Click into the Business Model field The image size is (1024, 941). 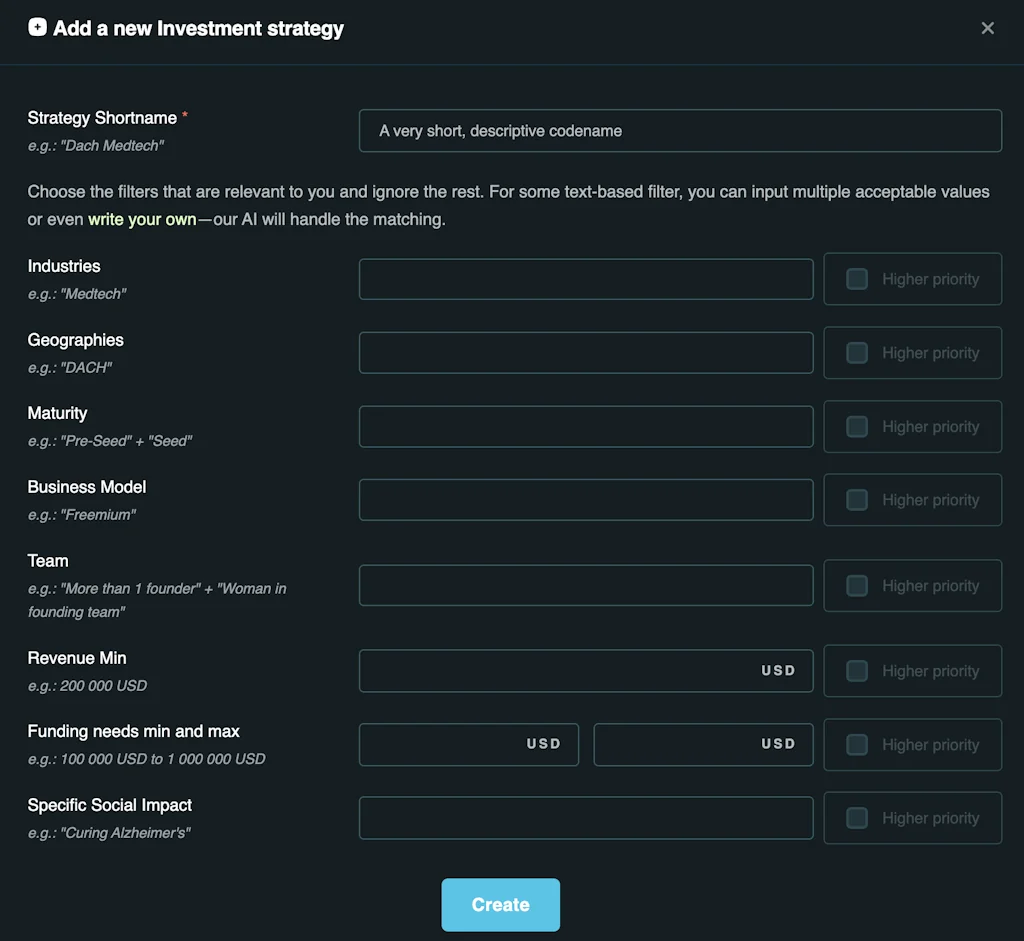pos(586,500)
